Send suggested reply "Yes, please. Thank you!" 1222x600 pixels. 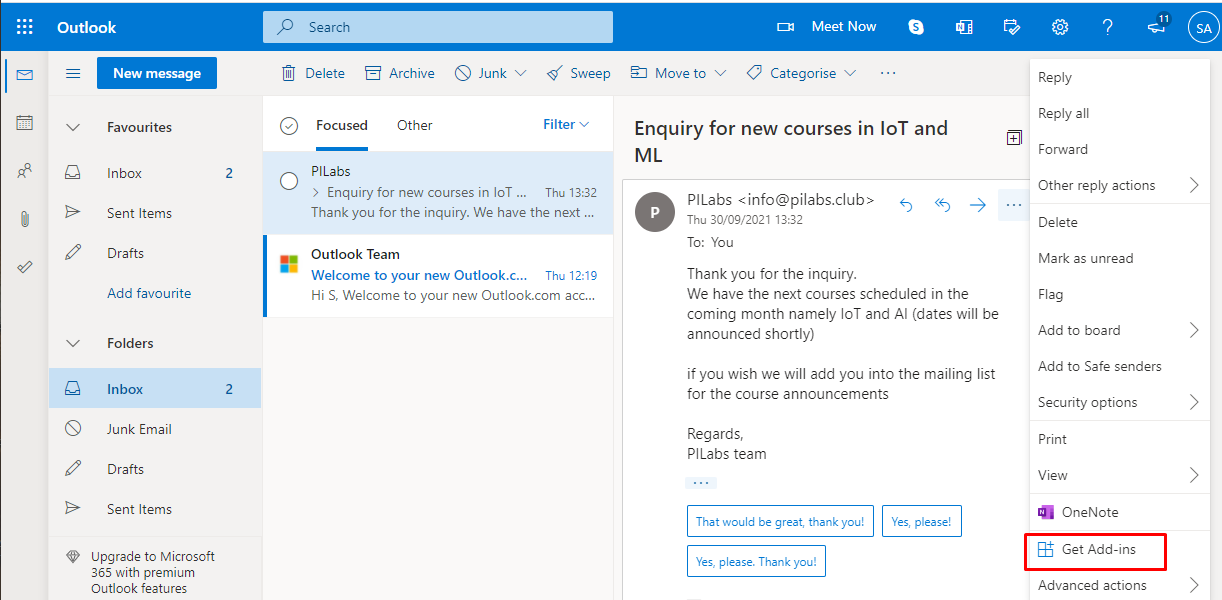[756, 561]
